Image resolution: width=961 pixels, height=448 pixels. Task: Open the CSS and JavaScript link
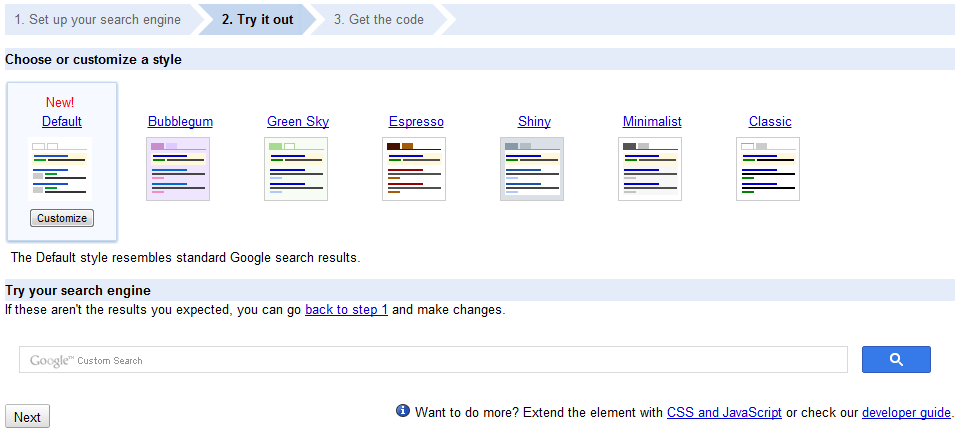point(724,412)
